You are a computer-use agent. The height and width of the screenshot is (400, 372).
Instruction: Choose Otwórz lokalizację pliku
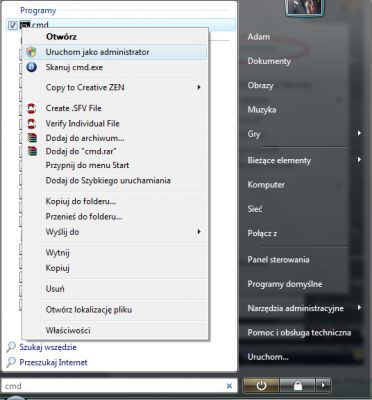coord(116,310)
